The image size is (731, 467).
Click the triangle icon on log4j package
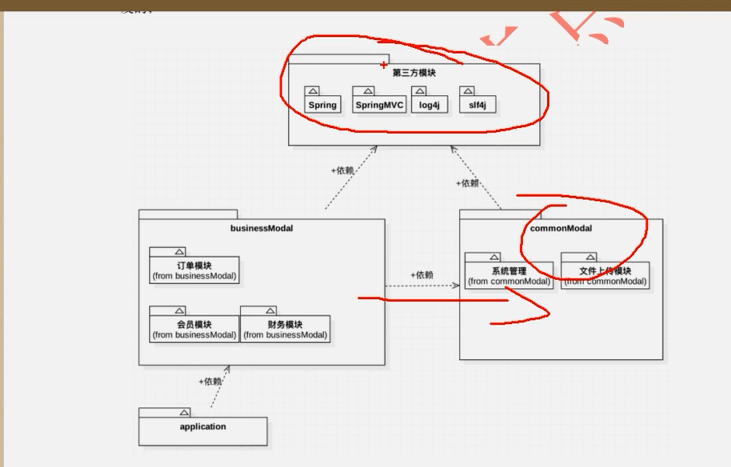[420, 91]
